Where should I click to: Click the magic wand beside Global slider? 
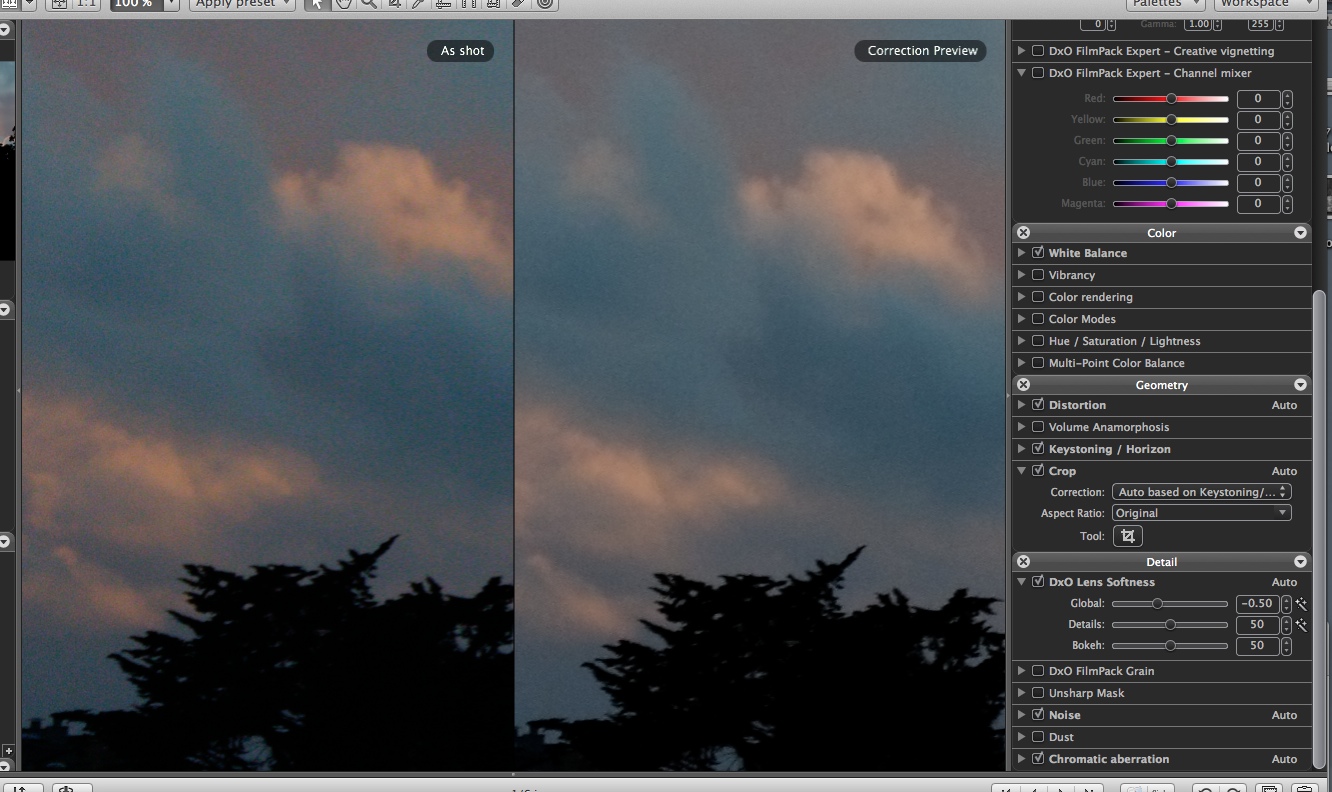[1301, 604]
